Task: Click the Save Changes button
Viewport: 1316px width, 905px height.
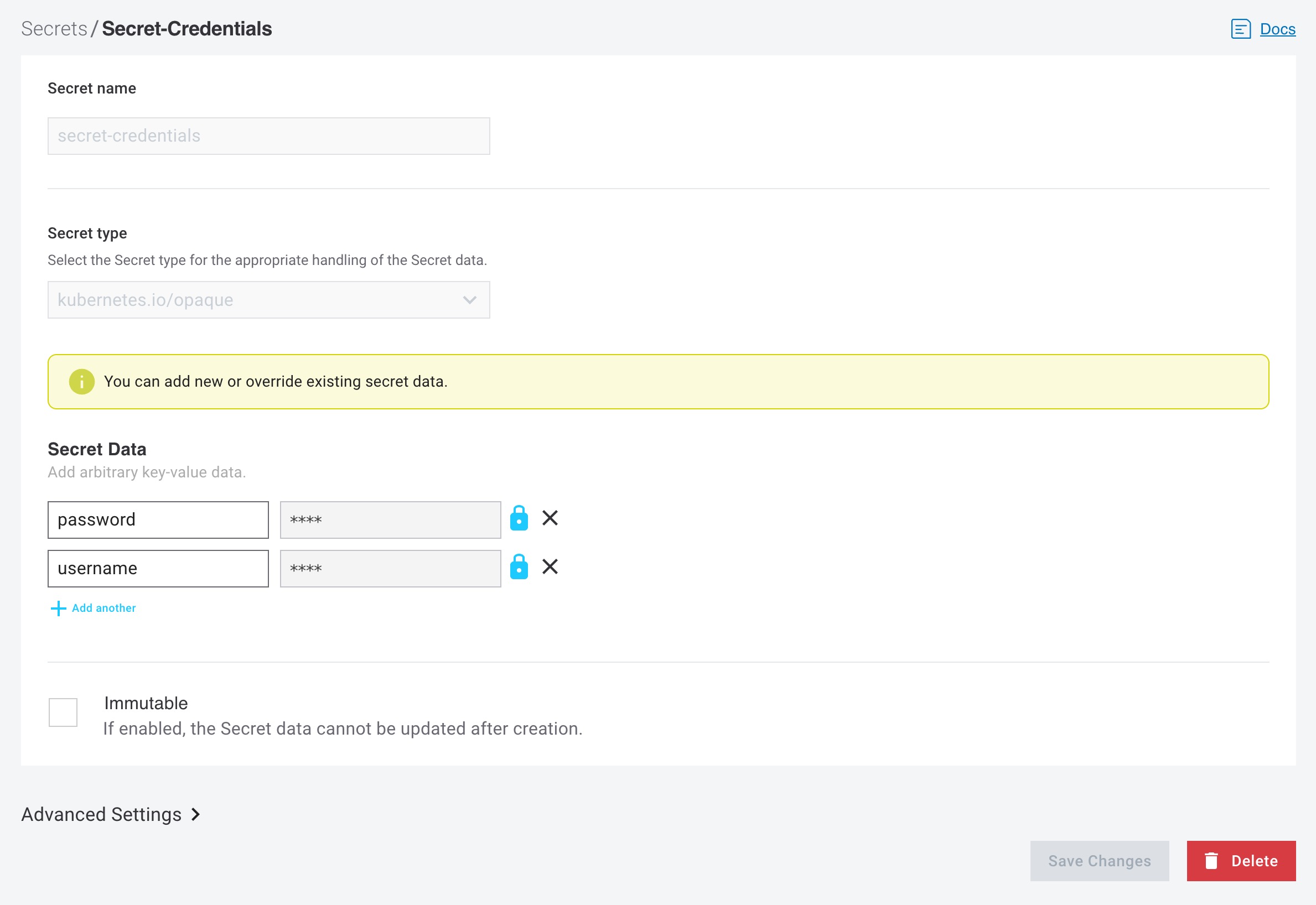Action: [1099, 861]
